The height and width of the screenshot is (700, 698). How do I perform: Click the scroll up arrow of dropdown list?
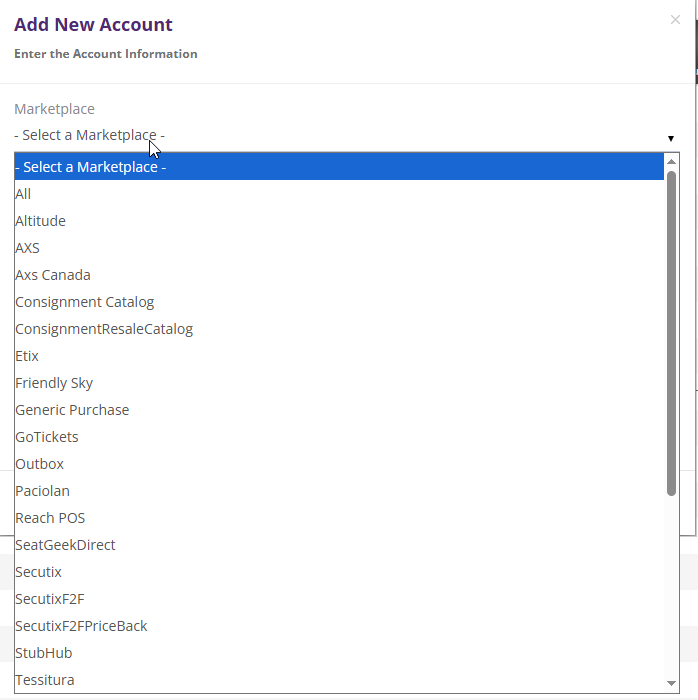672,161
